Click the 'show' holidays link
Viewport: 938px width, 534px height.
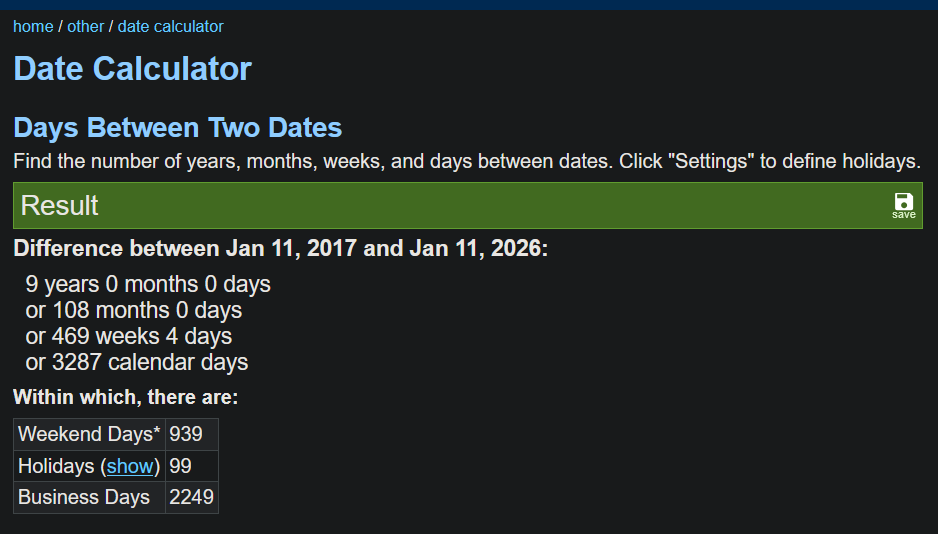tap(130, 466)
